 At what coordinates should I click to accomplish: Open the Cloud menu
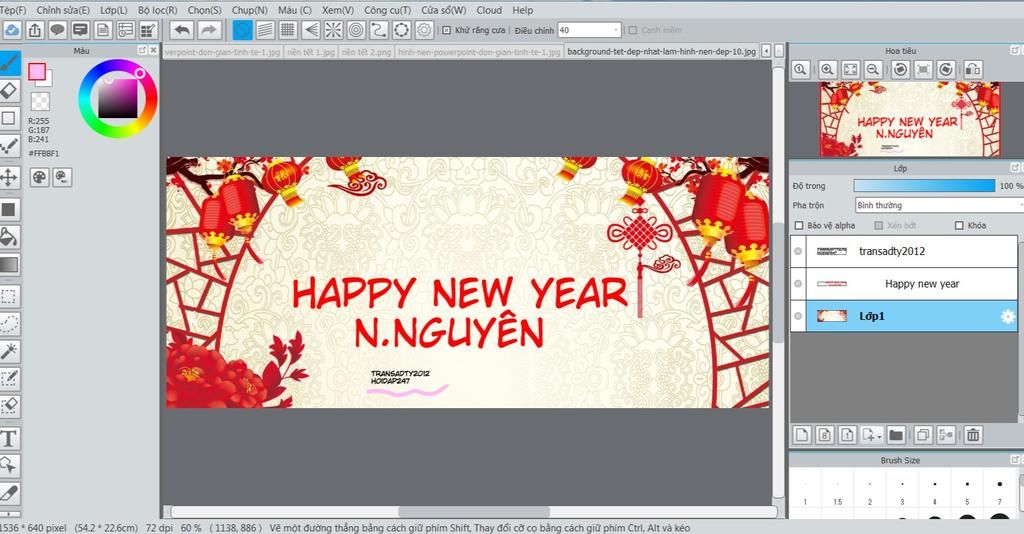489,10
